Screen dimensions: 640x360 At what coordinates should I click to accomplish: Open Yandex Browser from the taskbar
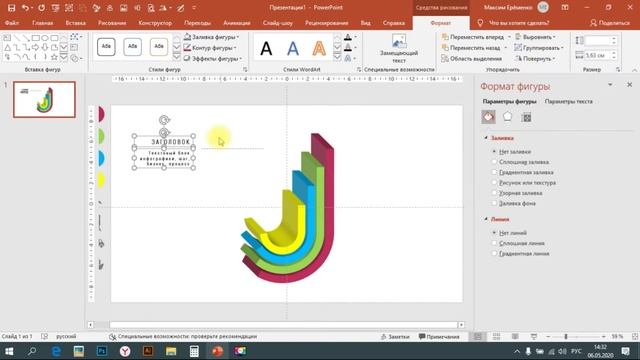125,351
